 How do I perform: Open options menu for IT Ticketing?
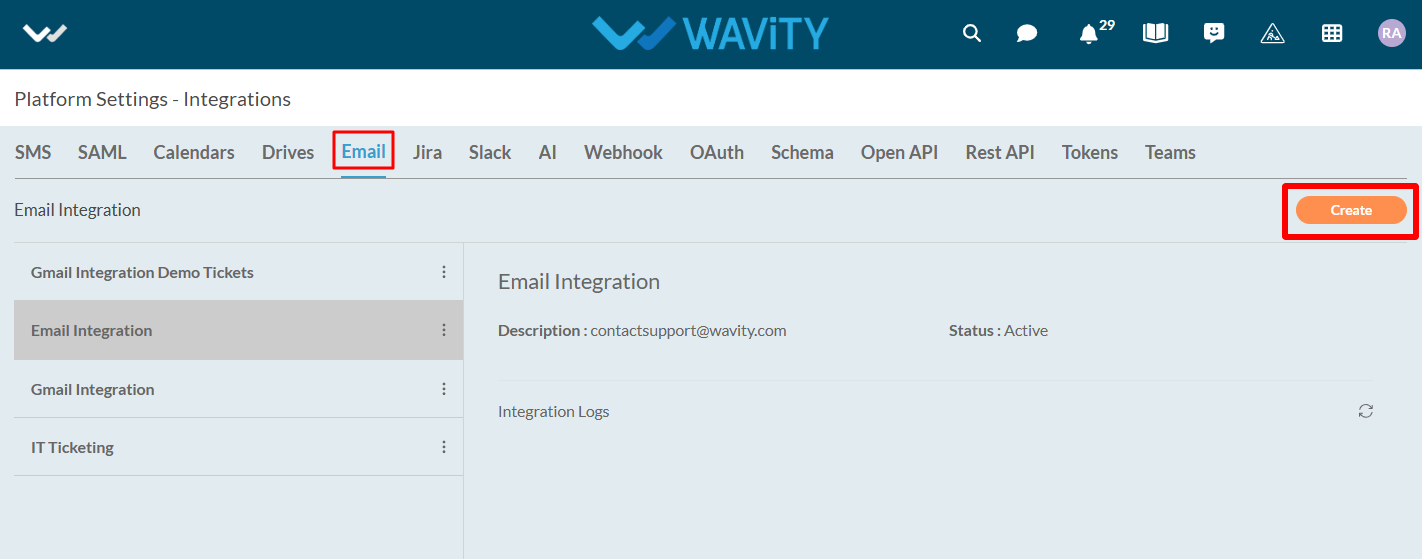point(444,447)
